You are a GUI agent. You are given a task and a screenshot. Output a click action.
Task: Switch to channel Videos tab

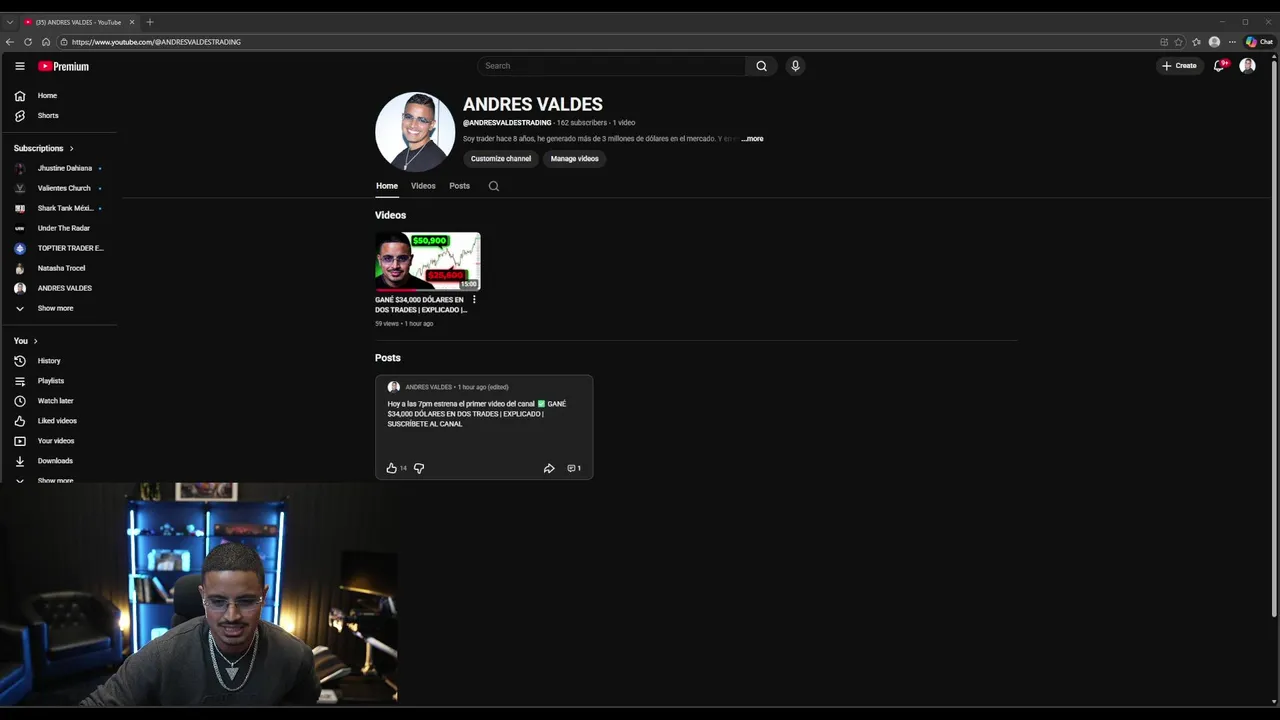(x=423, y=186)
